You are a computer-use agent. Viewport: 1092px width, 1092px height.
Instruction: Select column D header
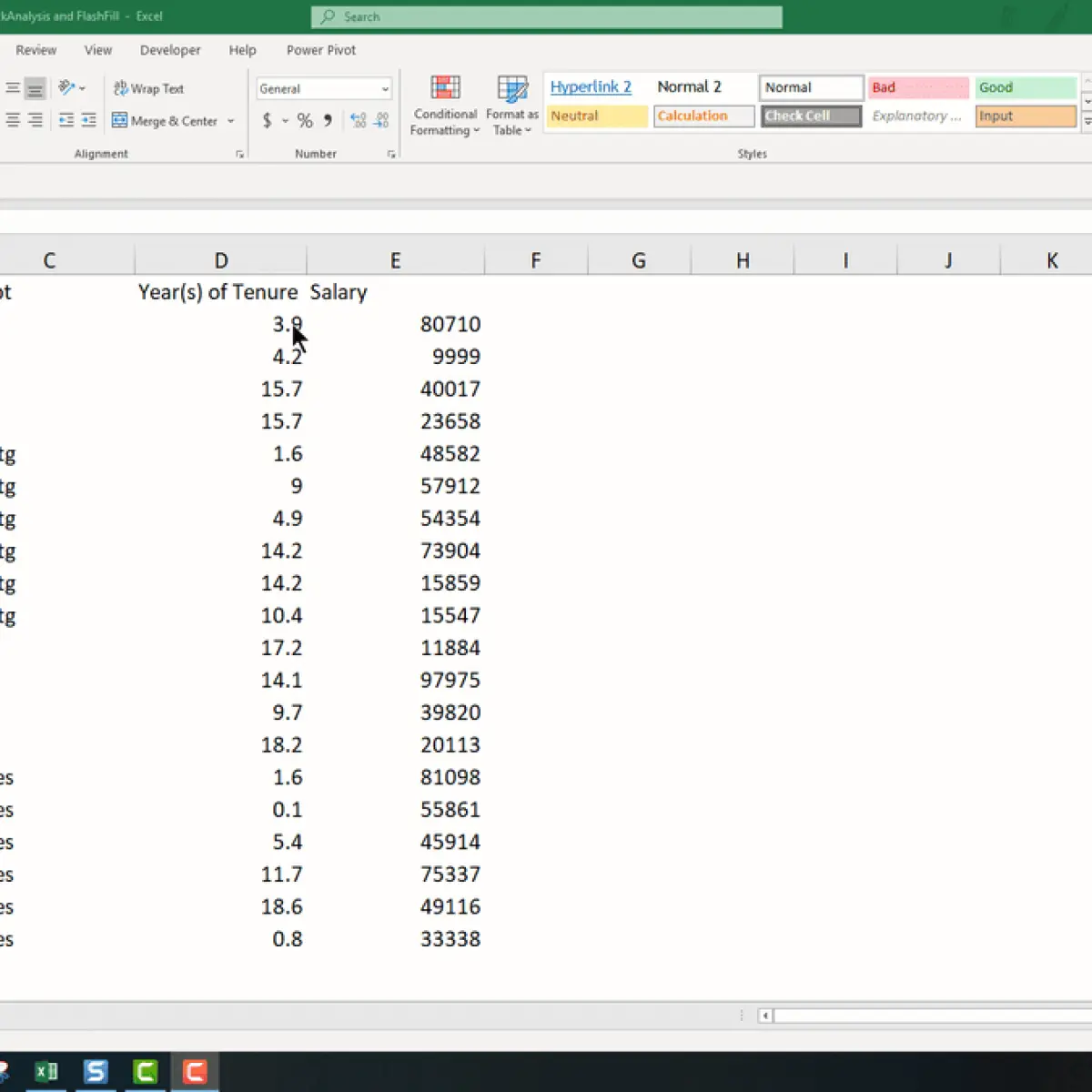point(221,261)
